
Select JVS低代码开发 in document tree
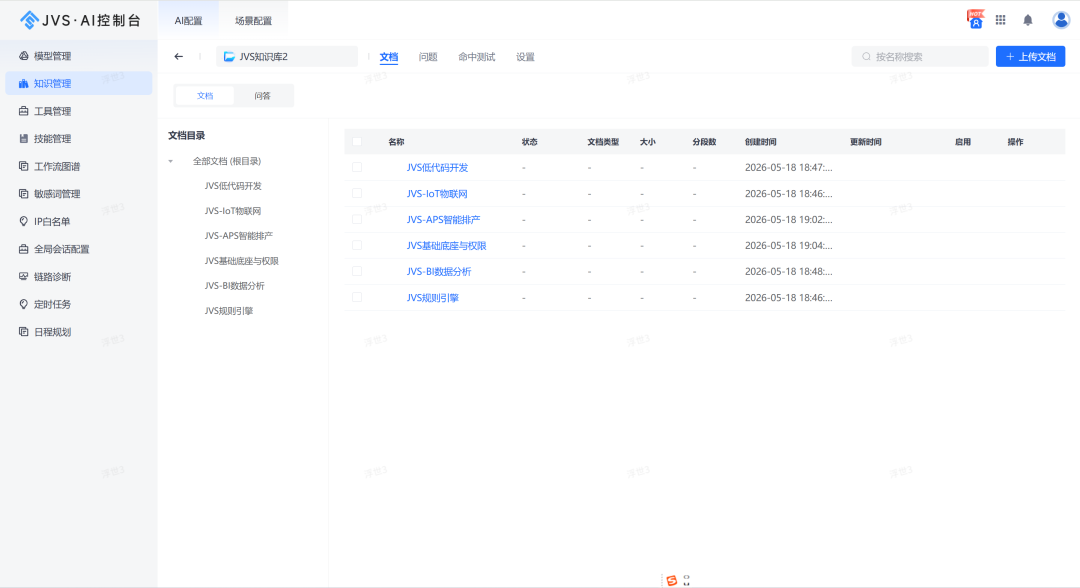233,186
